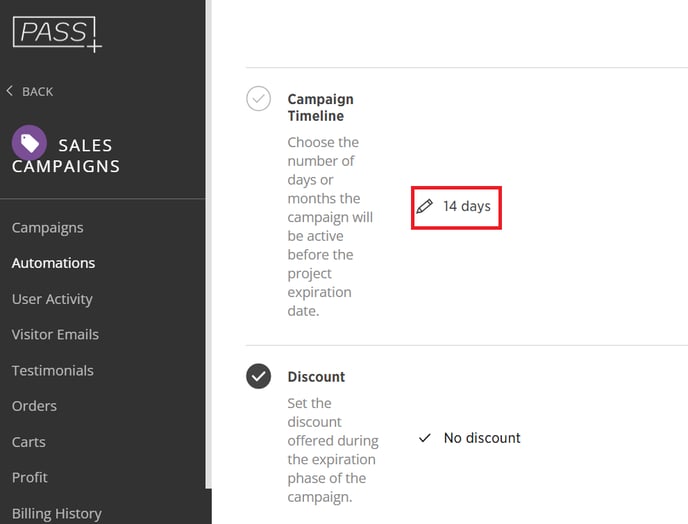The height and width of the screenshot is (524, 688).
Task: Open Billing History
Action: [57, 513]
